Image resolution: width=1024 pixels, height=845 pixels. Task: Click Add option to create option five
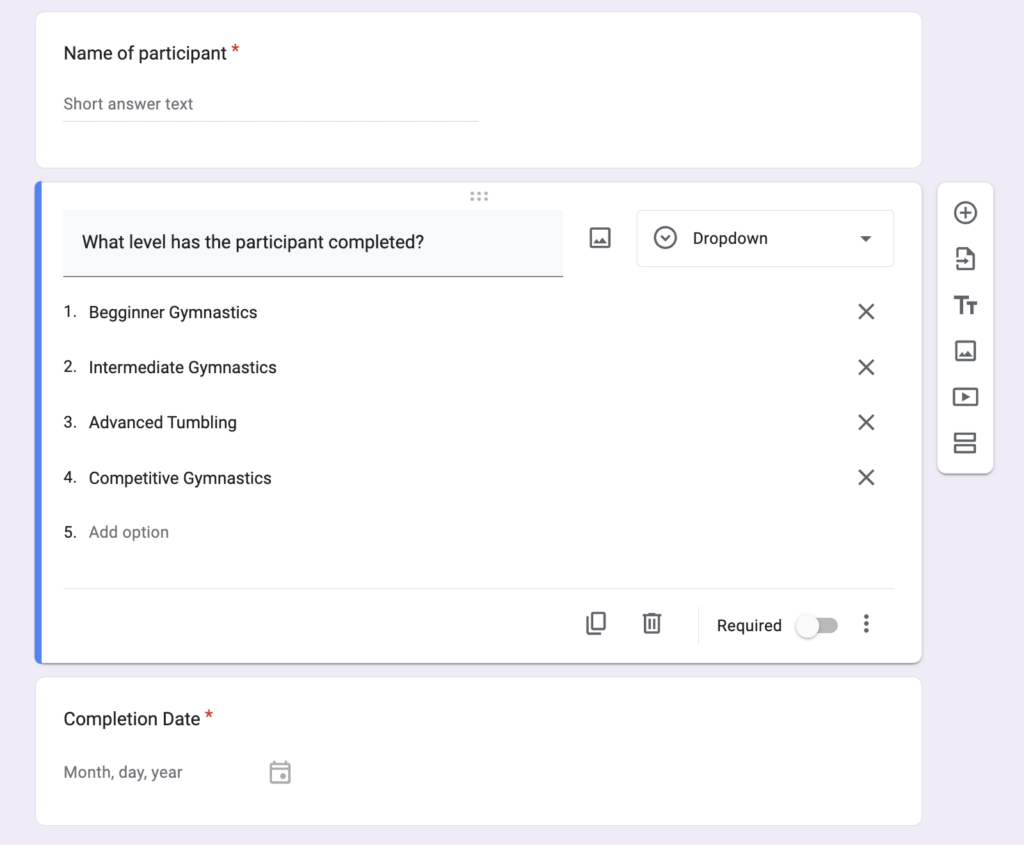(x=128, y=531)
